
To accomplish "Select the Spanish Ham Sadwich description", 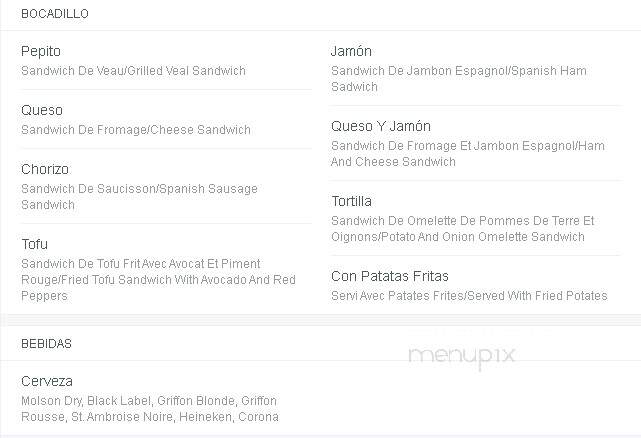I will pyautogui.click(x=459, y=79).
